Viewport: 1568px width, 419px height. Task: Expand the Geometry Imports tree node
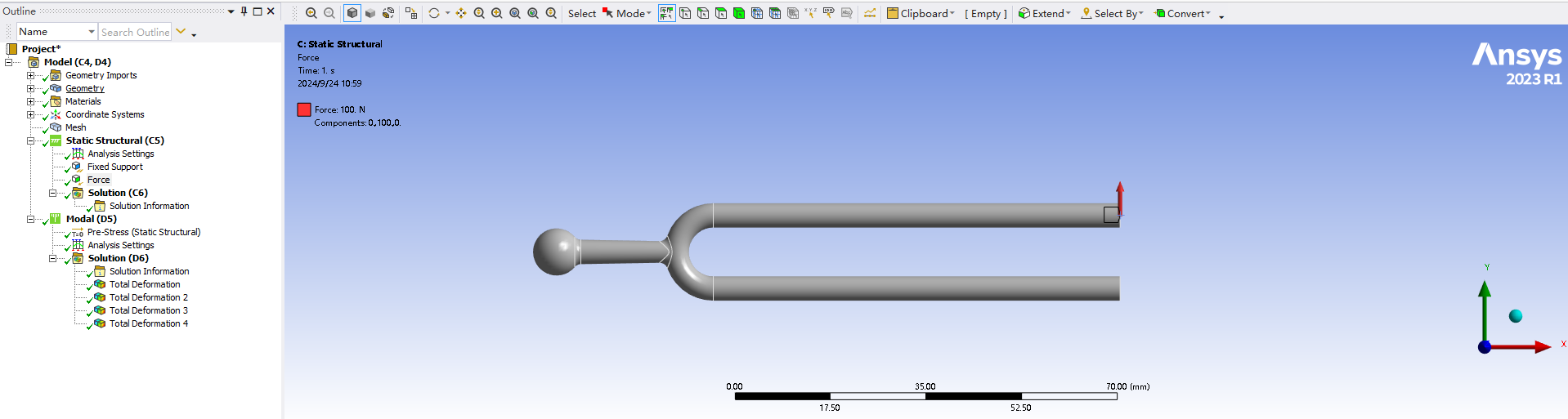click(x=30, y=75)
